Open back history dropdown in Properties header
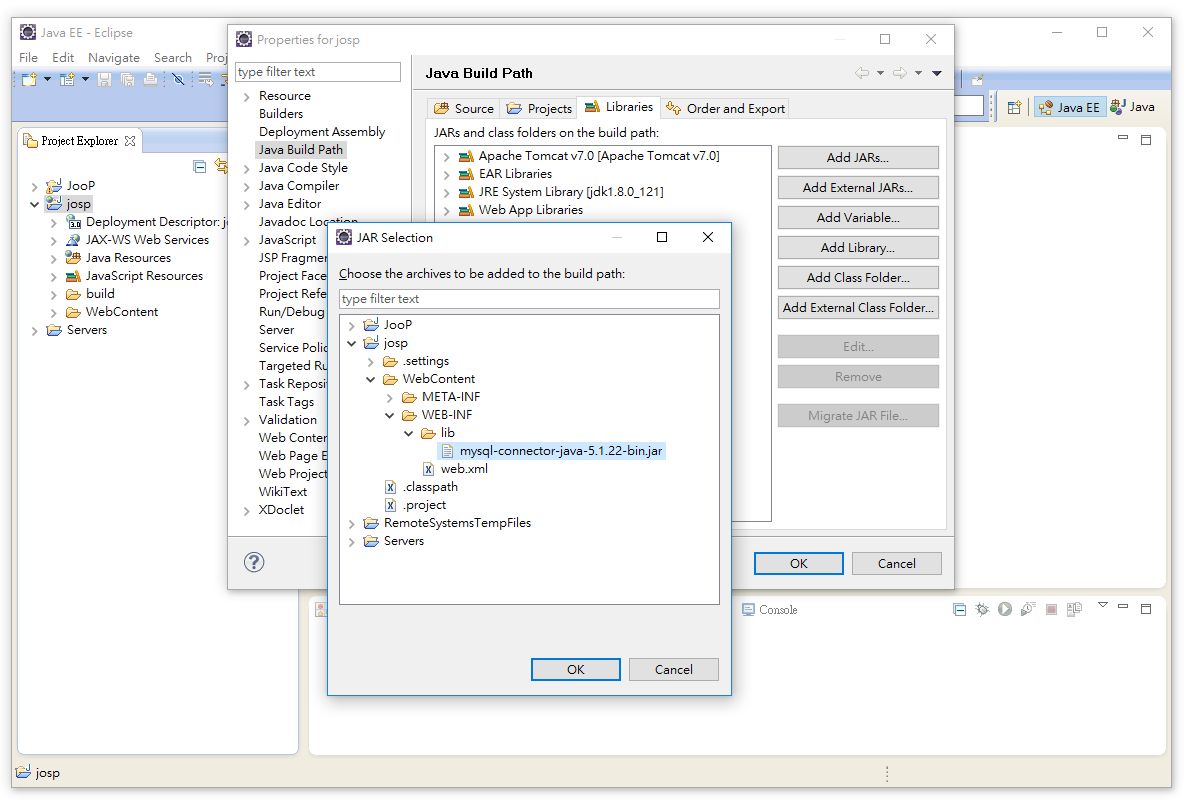1194x802 pixels. pyautogui.click(x=880, y=73)
